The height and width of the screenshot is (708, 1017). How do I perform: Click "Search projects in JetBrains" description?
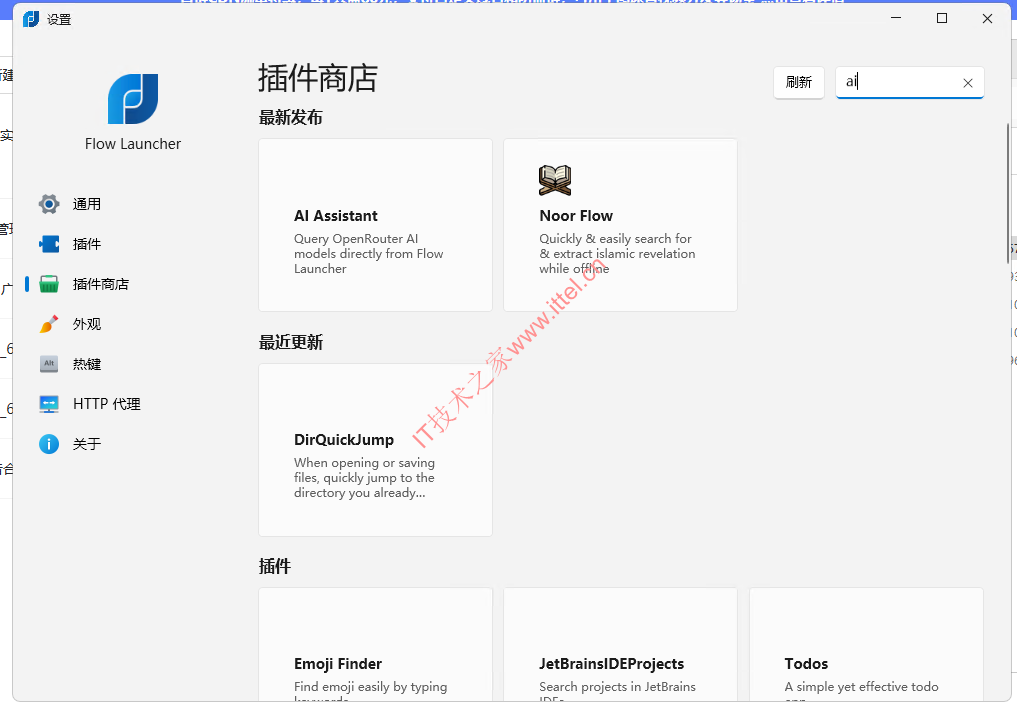point(617,687)
